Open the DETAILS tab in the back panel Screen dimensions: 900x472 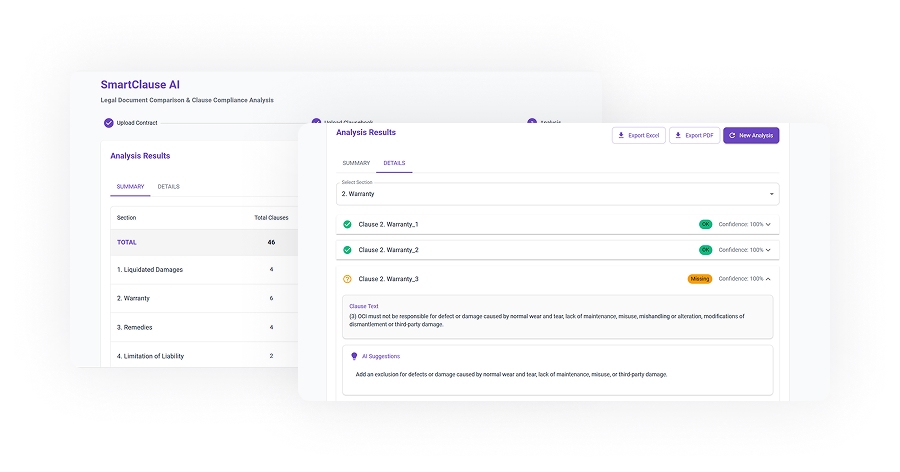(x=168, y=187)
